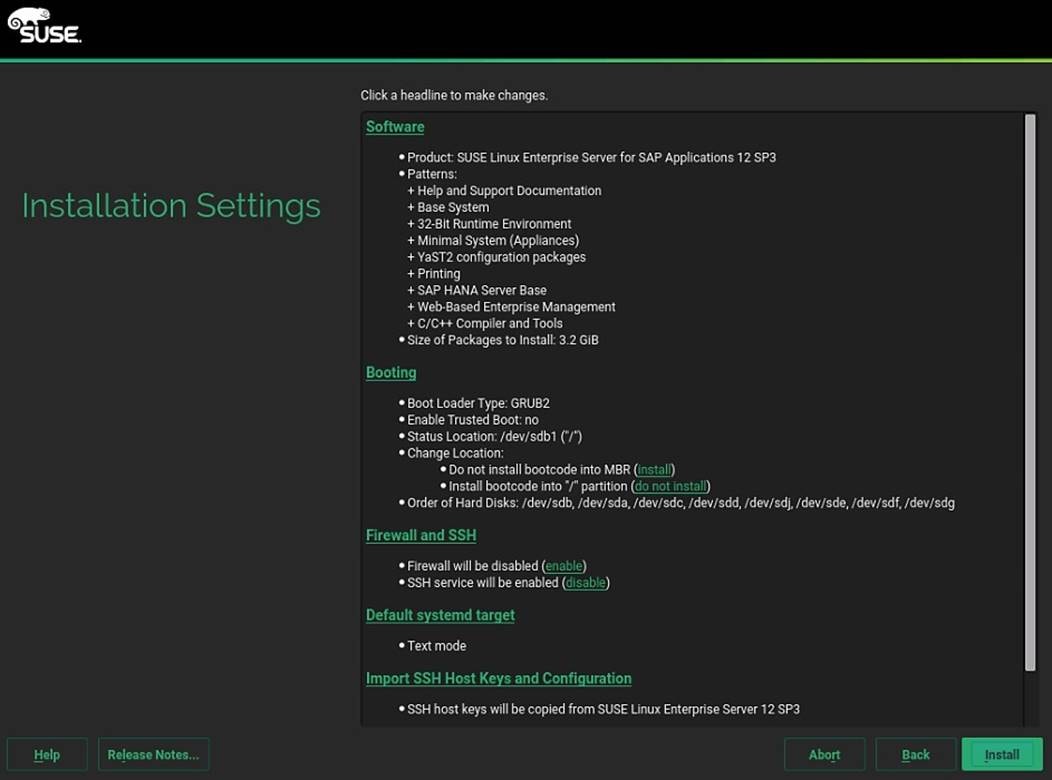
Task: Click the vertical scrollbar of the settings list
Action: (1030, 392)
